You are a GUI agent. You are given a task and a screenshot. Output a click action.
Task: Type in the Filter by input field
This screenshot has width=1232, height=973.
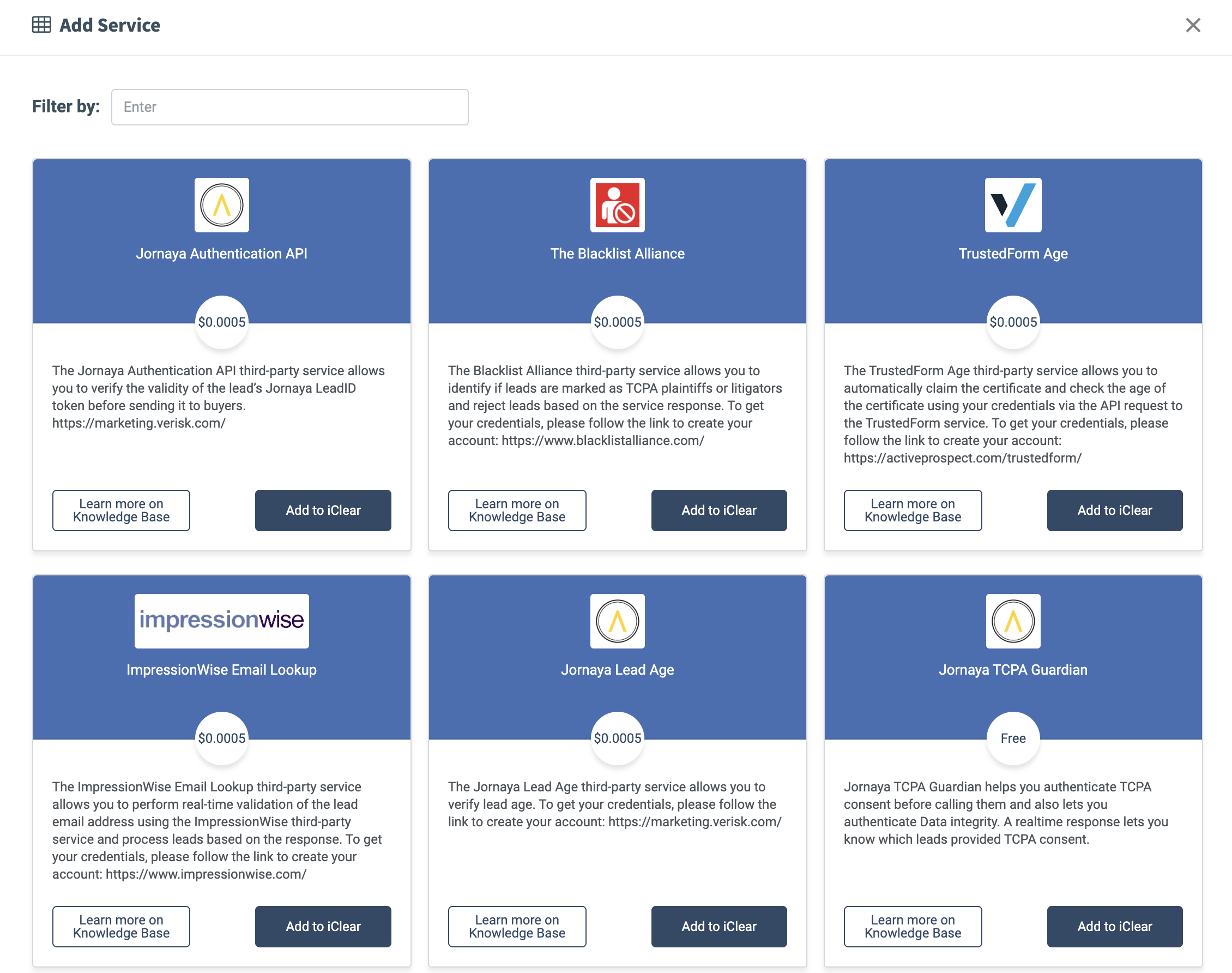click(290, 107)
